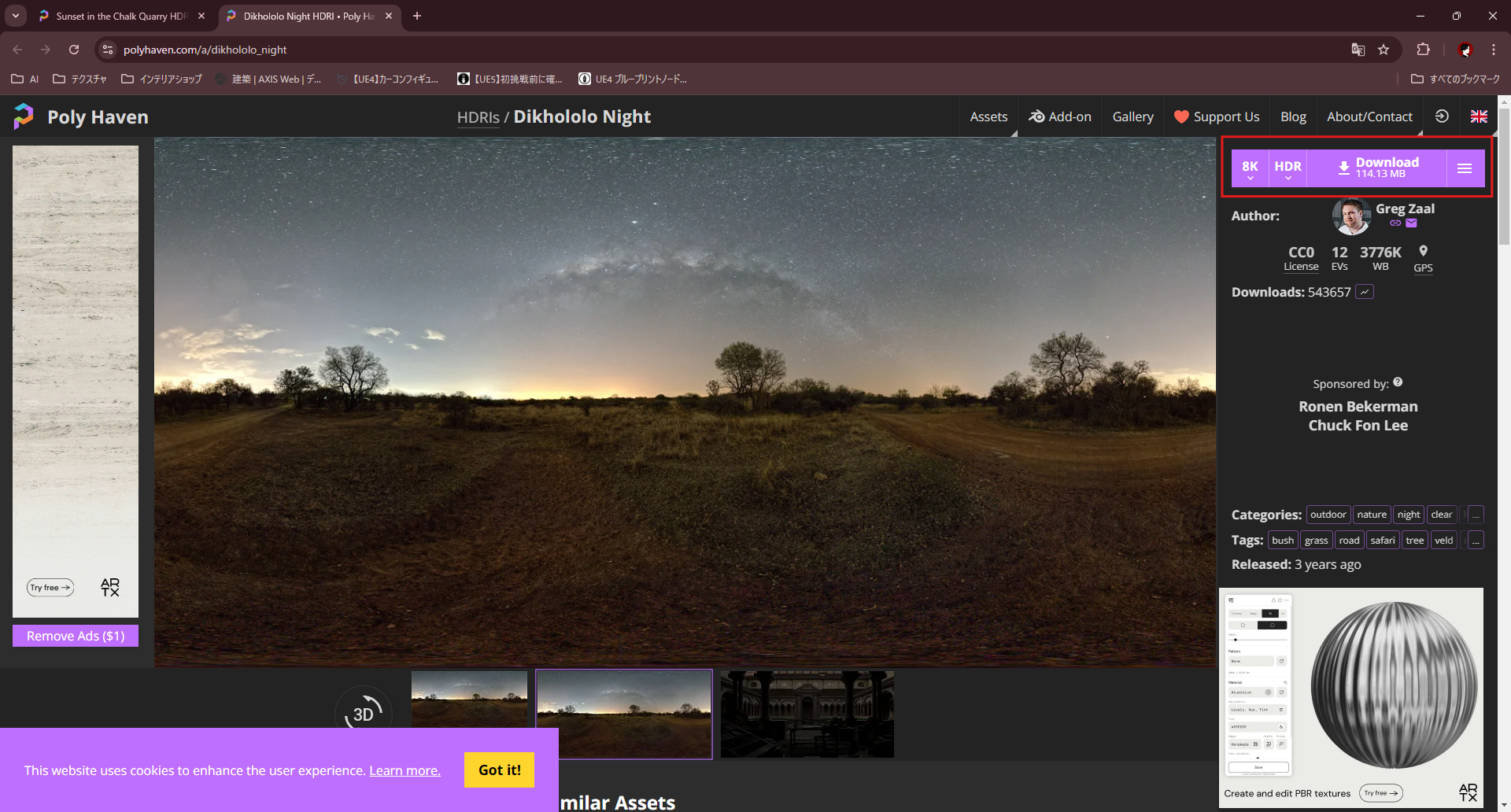Click the Poly Haven logo
Viewport: 1511px width, 812px height.
(24, 116)
